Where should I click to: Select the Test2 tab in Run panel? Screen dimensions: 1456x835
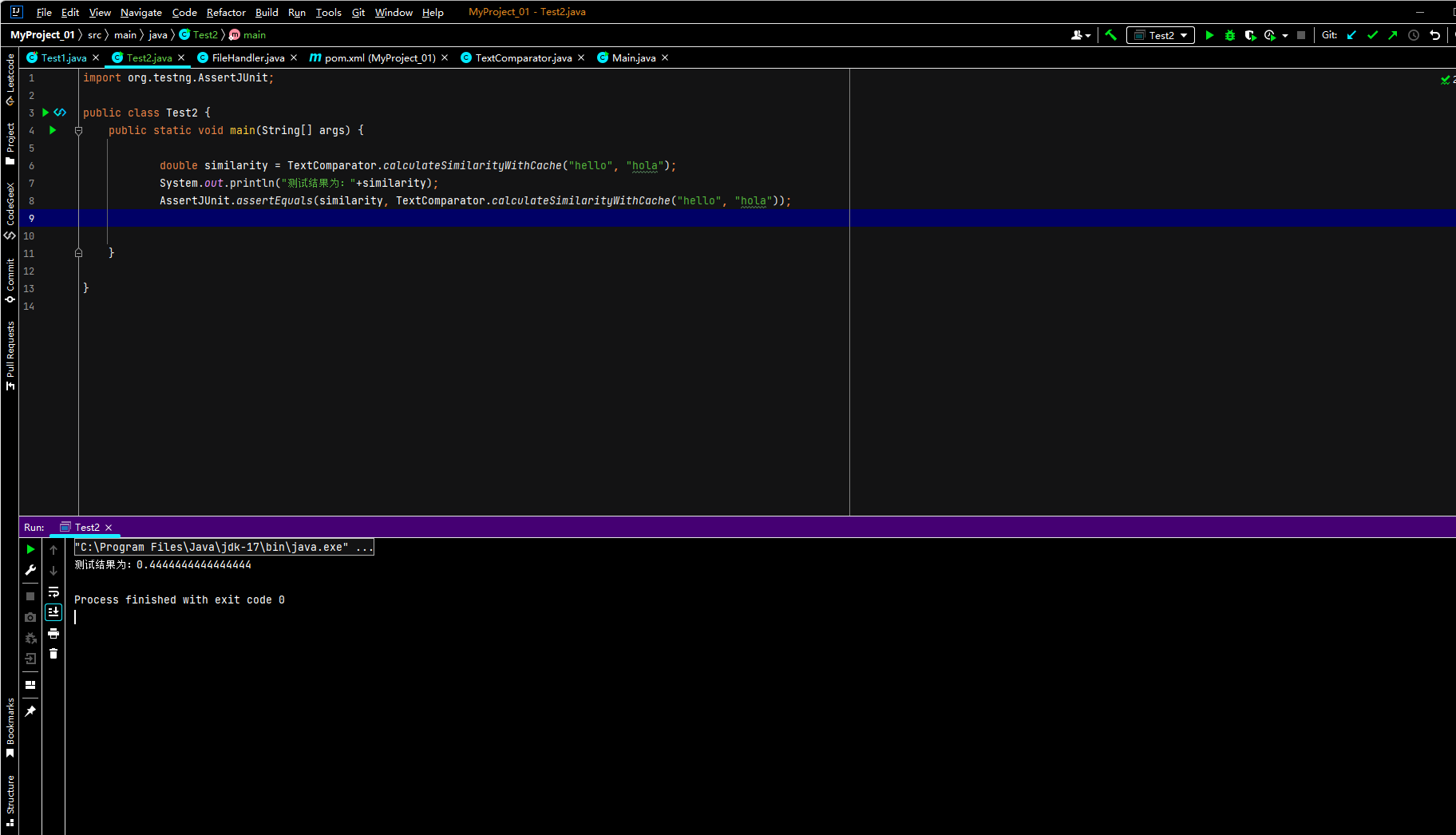point(86,528)
